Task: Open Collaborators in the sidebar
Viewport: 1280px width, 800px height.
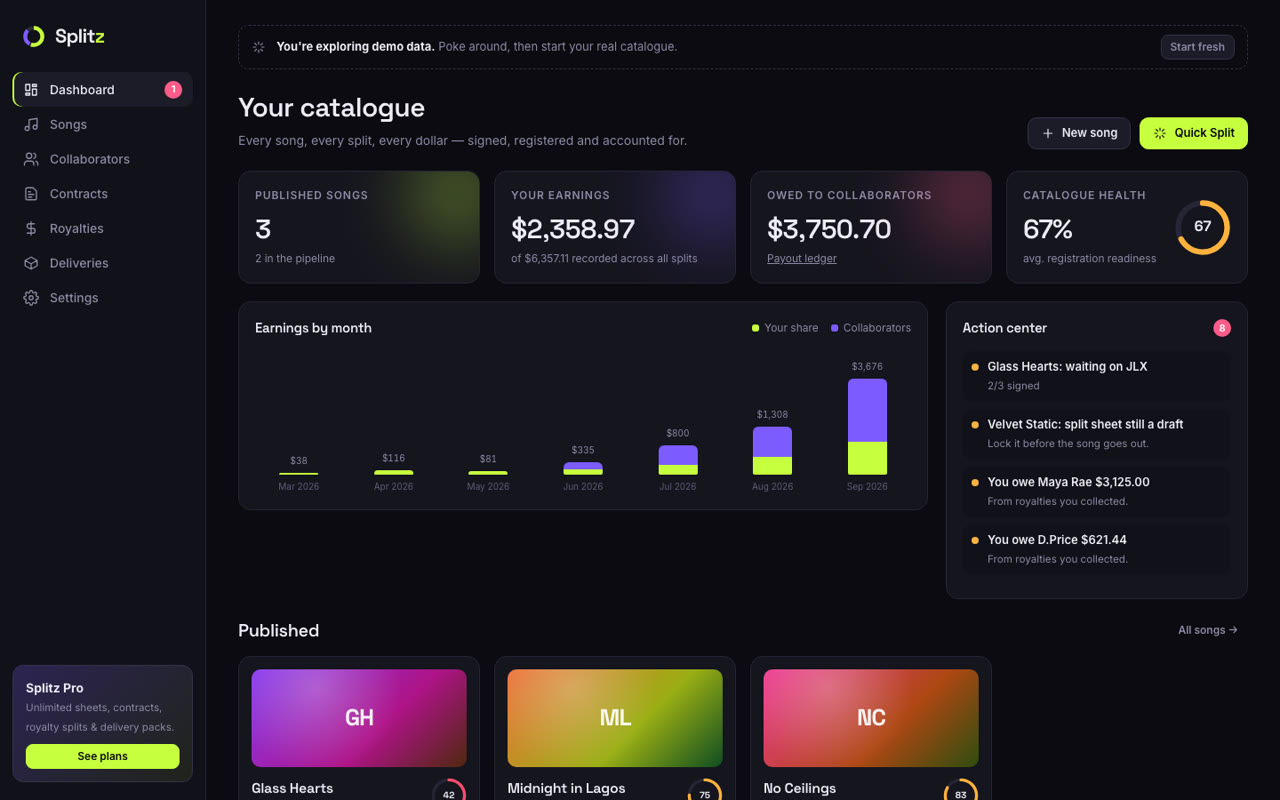Action: (102, 159)
